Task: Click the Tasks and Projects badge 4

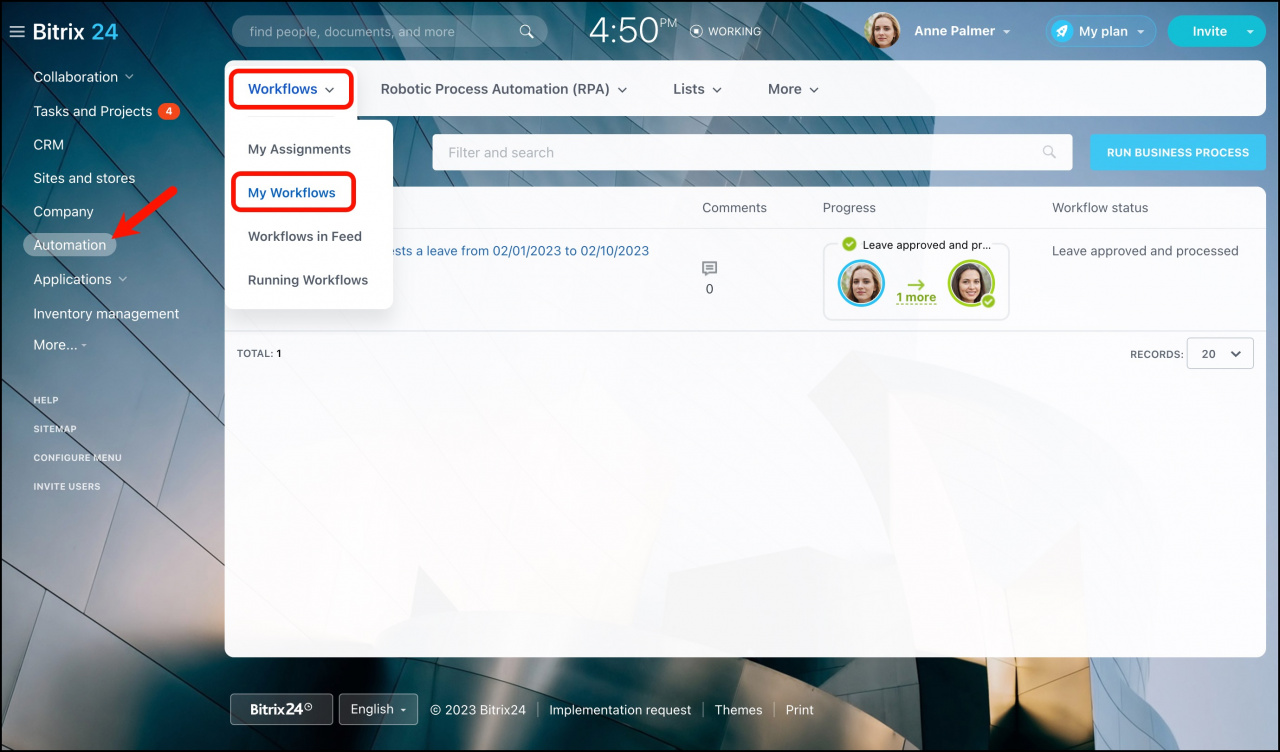Action: tap(169, 111)
